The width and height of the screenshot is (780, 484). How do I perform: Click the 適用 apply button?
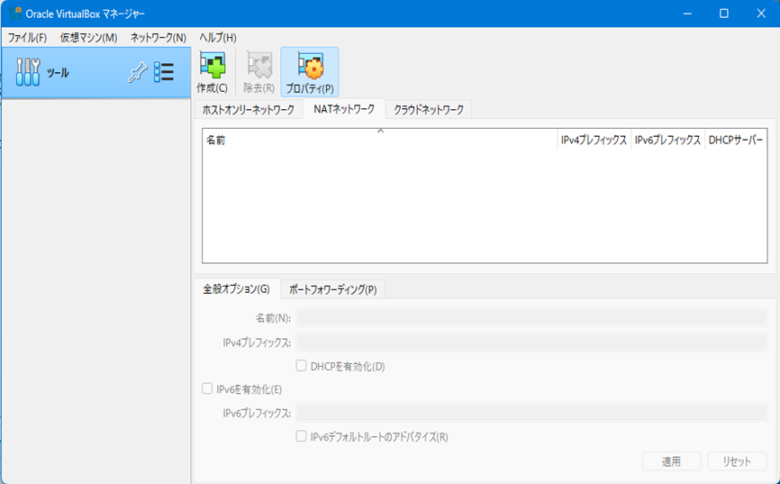click(x=672, y=461)
